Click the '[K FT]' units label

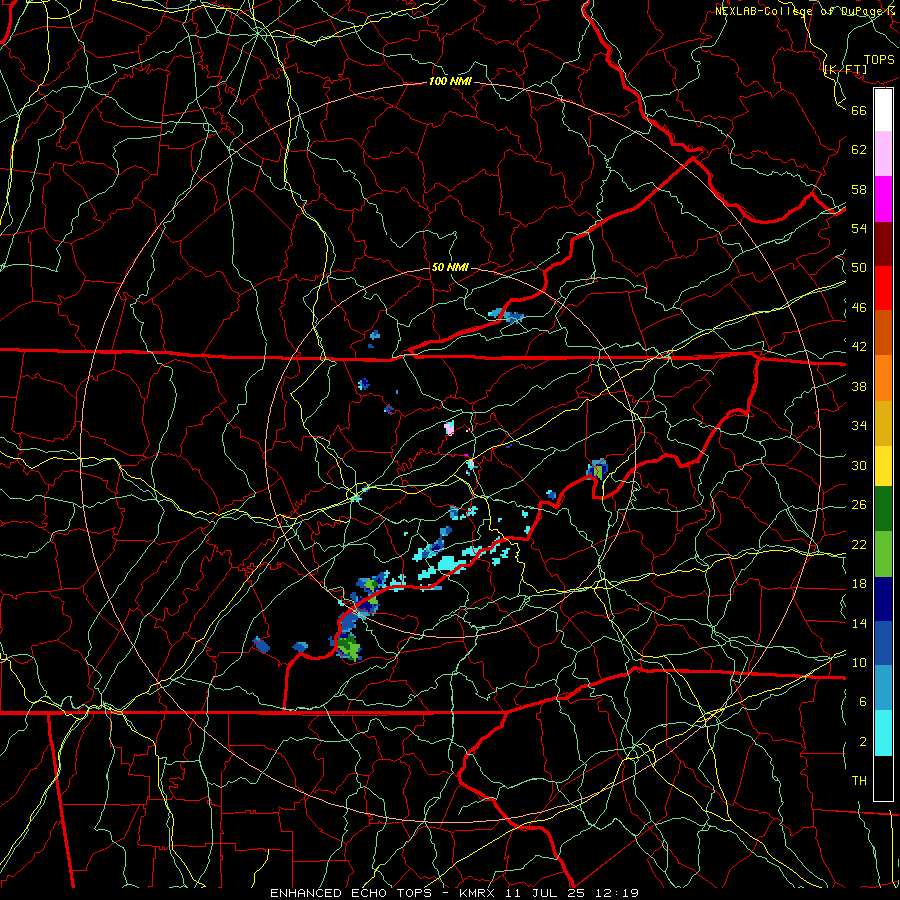pos(845,70)
